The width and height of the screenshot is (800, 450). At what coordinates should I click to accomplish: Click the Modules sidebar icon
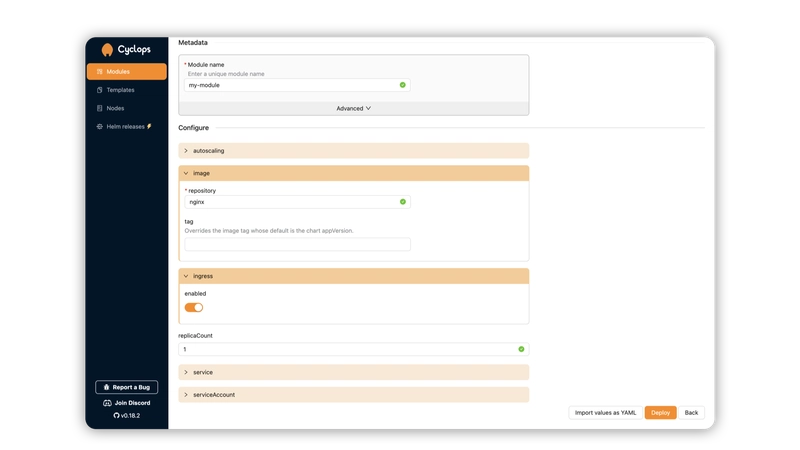click(99, 72)
